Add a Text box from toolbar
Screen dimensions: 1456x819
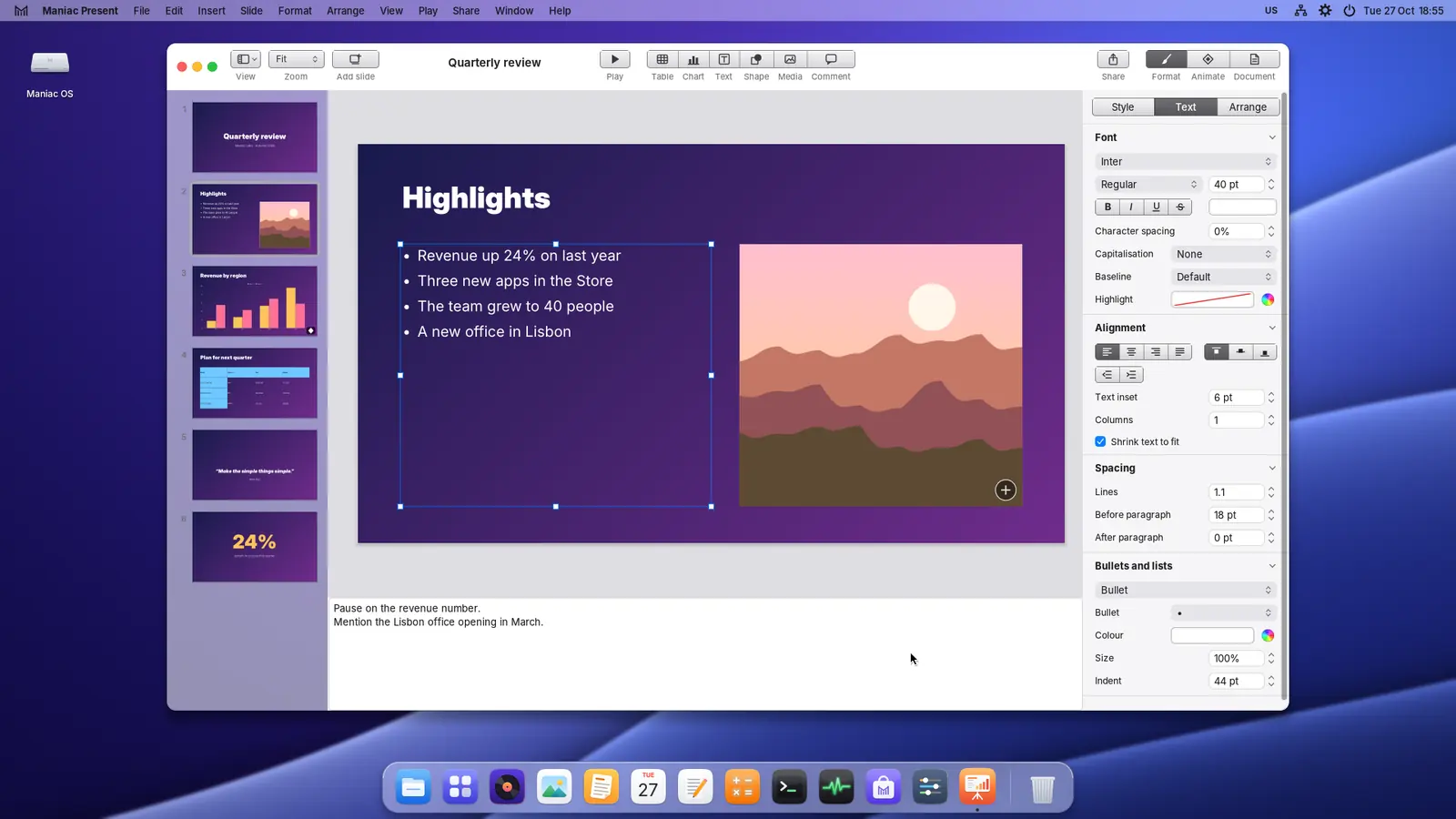point(723,59)
